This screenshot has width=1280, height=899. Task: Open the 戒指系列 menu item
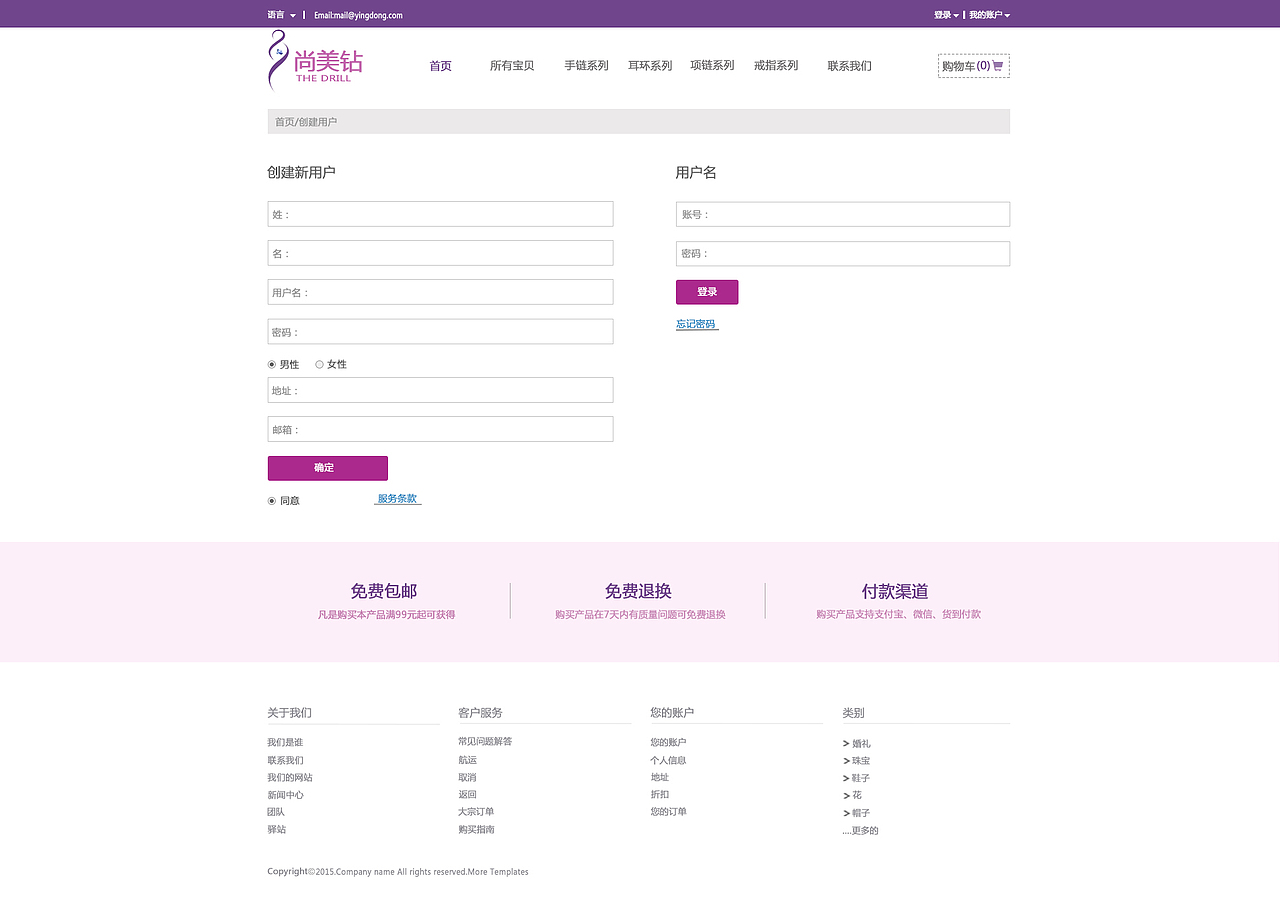(775, 65)
